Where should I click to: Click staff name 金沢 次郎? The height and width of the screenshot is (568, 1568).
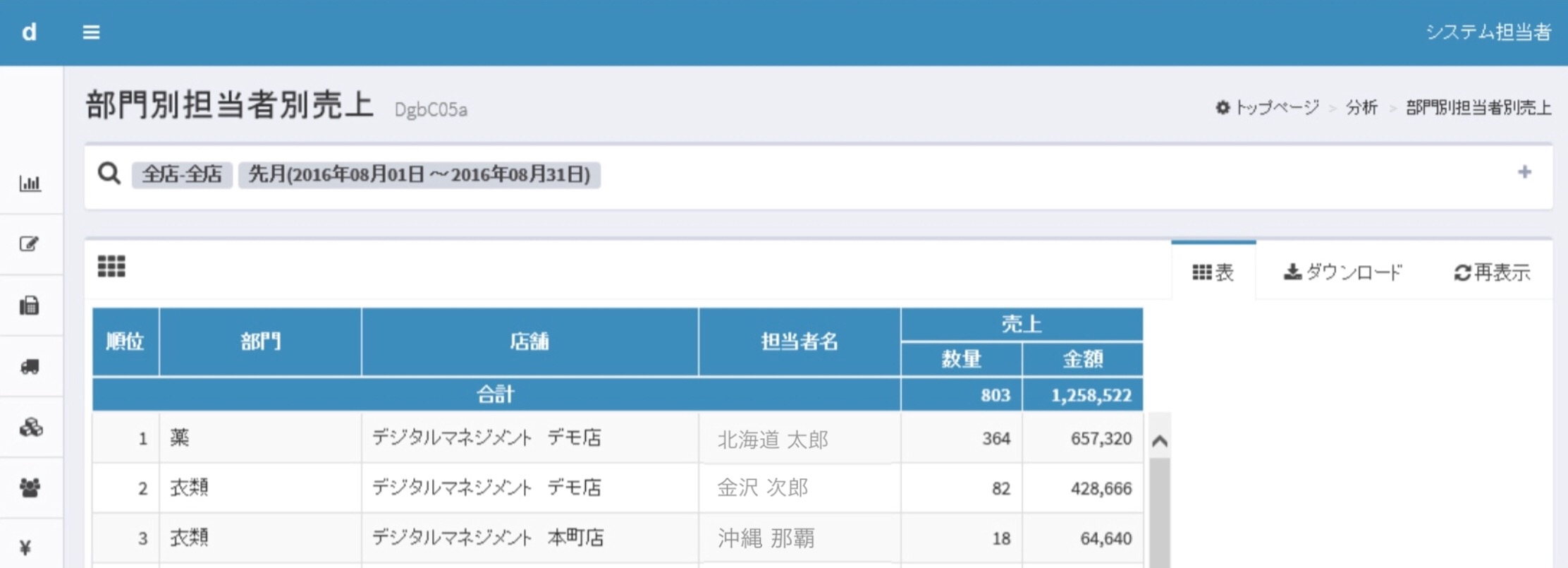click(763, 488)
